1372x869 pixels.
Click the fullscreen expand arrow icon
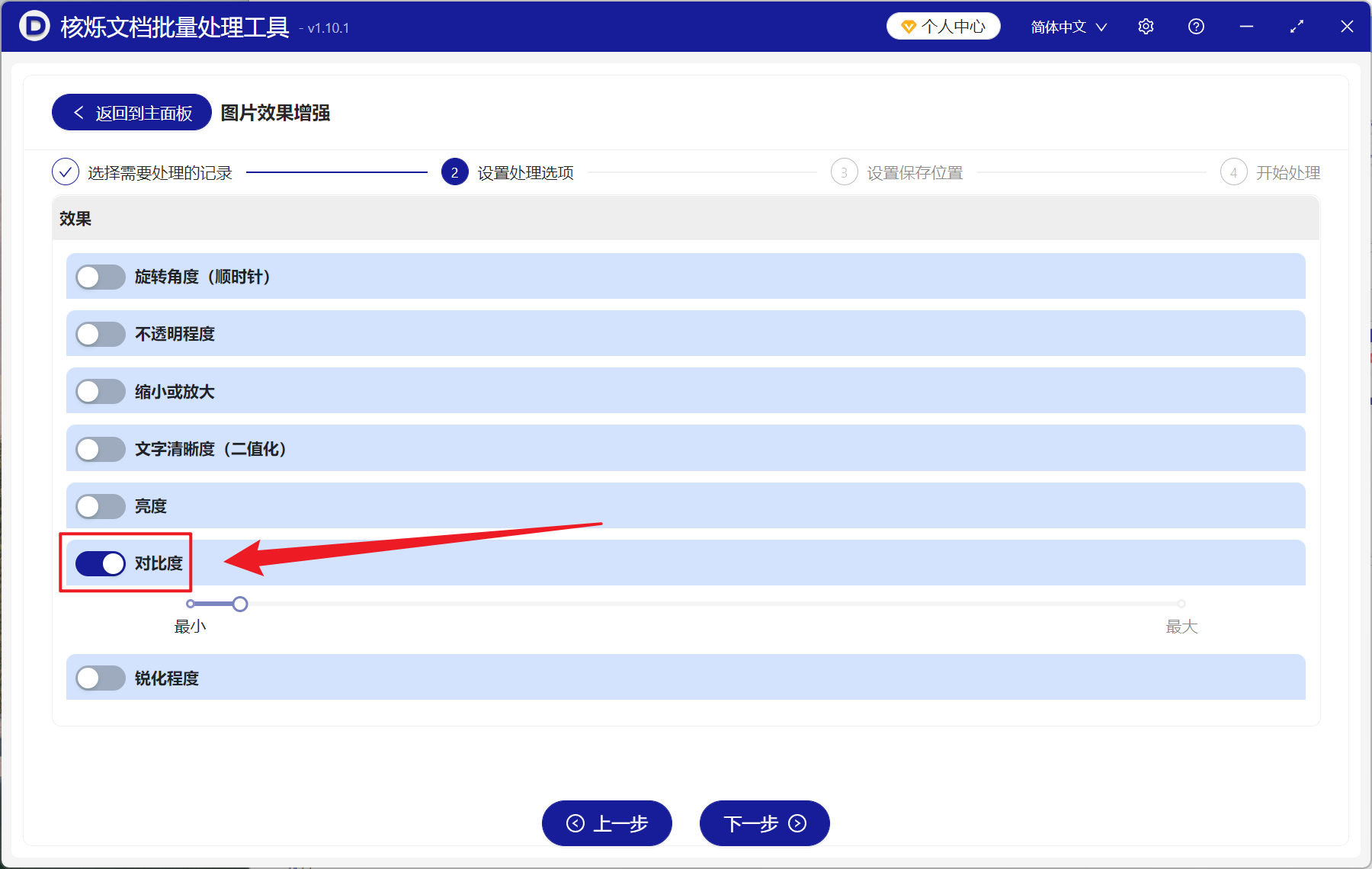click(1297, 26)
